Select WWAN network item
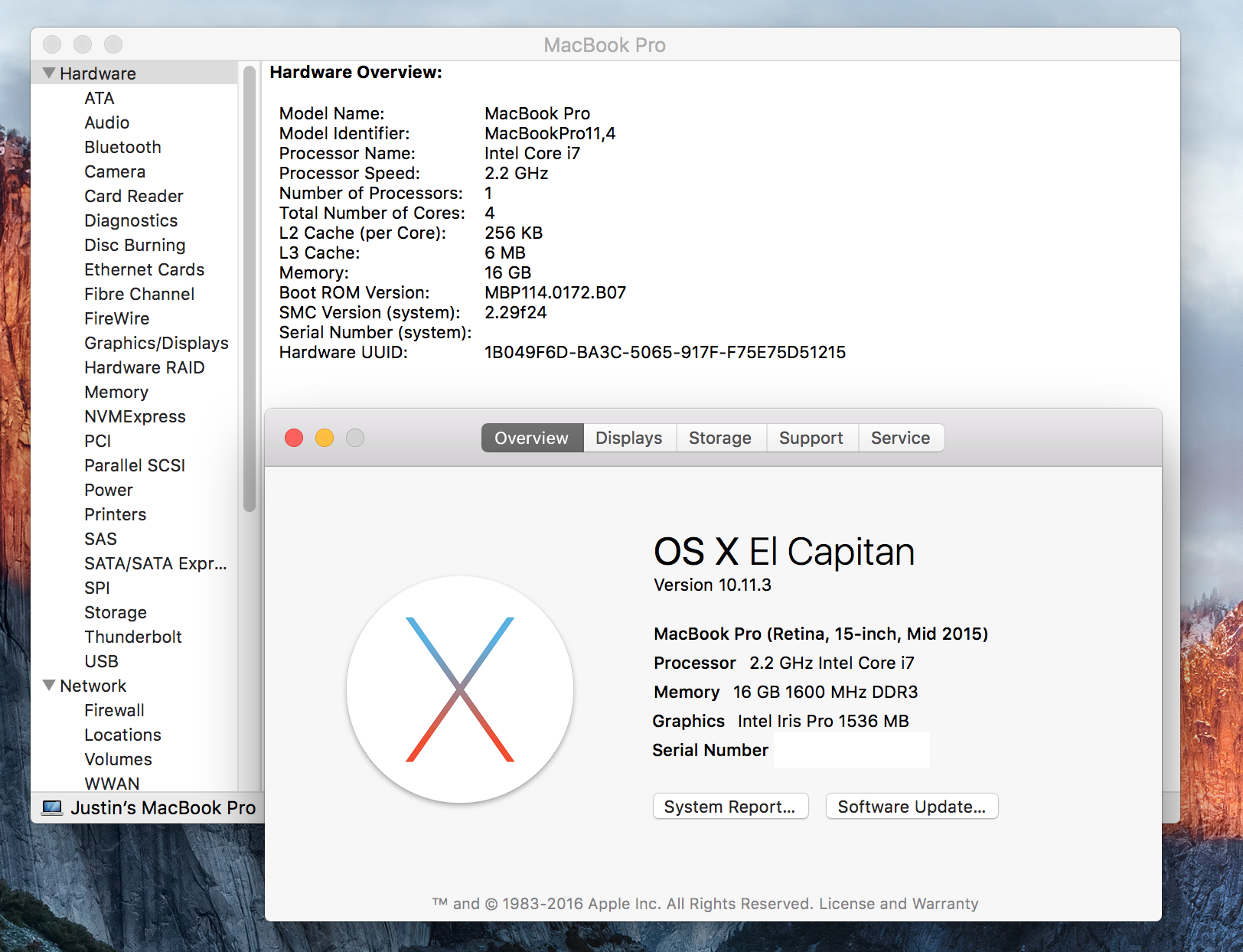Image resolution: width=1243 pixels, height=952 pixels. 112,783
